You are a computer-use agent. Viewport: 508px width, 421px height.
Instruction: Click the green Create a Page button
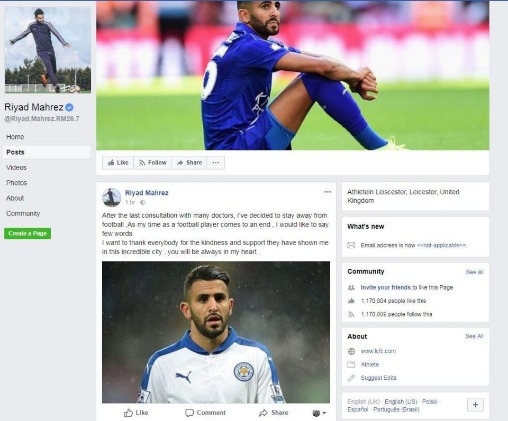pyautogui.click(x=28, y=233)
